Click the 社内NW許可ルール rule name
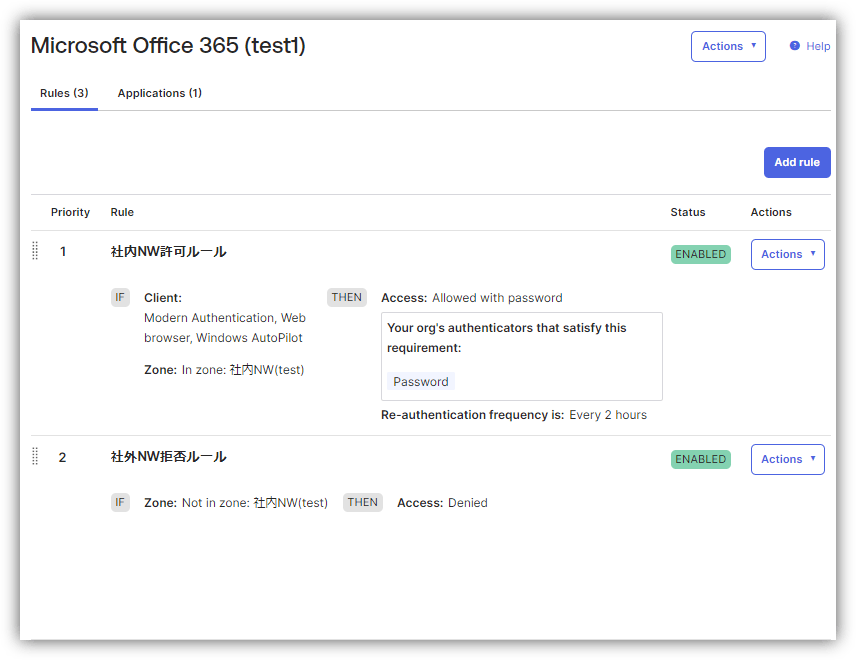This screenshot has width=856, height=660. (169, 252)
